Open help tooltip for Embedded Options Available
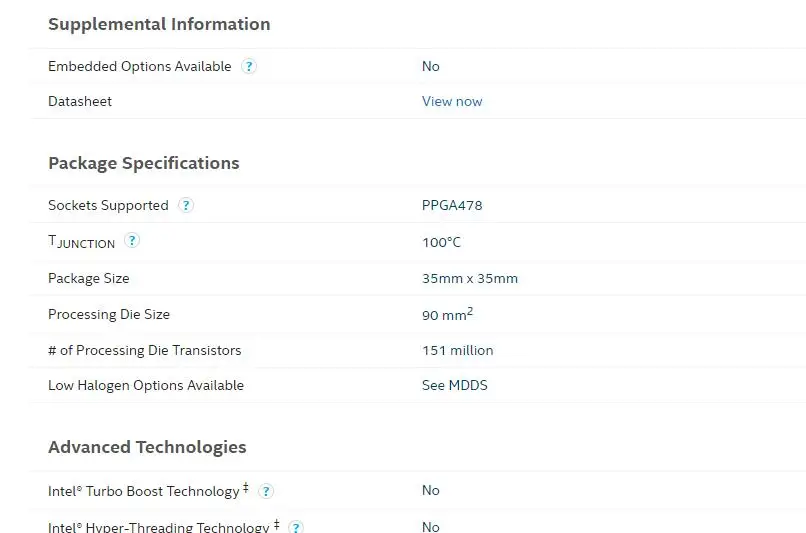The image size is (806, 533). (249, 66)
